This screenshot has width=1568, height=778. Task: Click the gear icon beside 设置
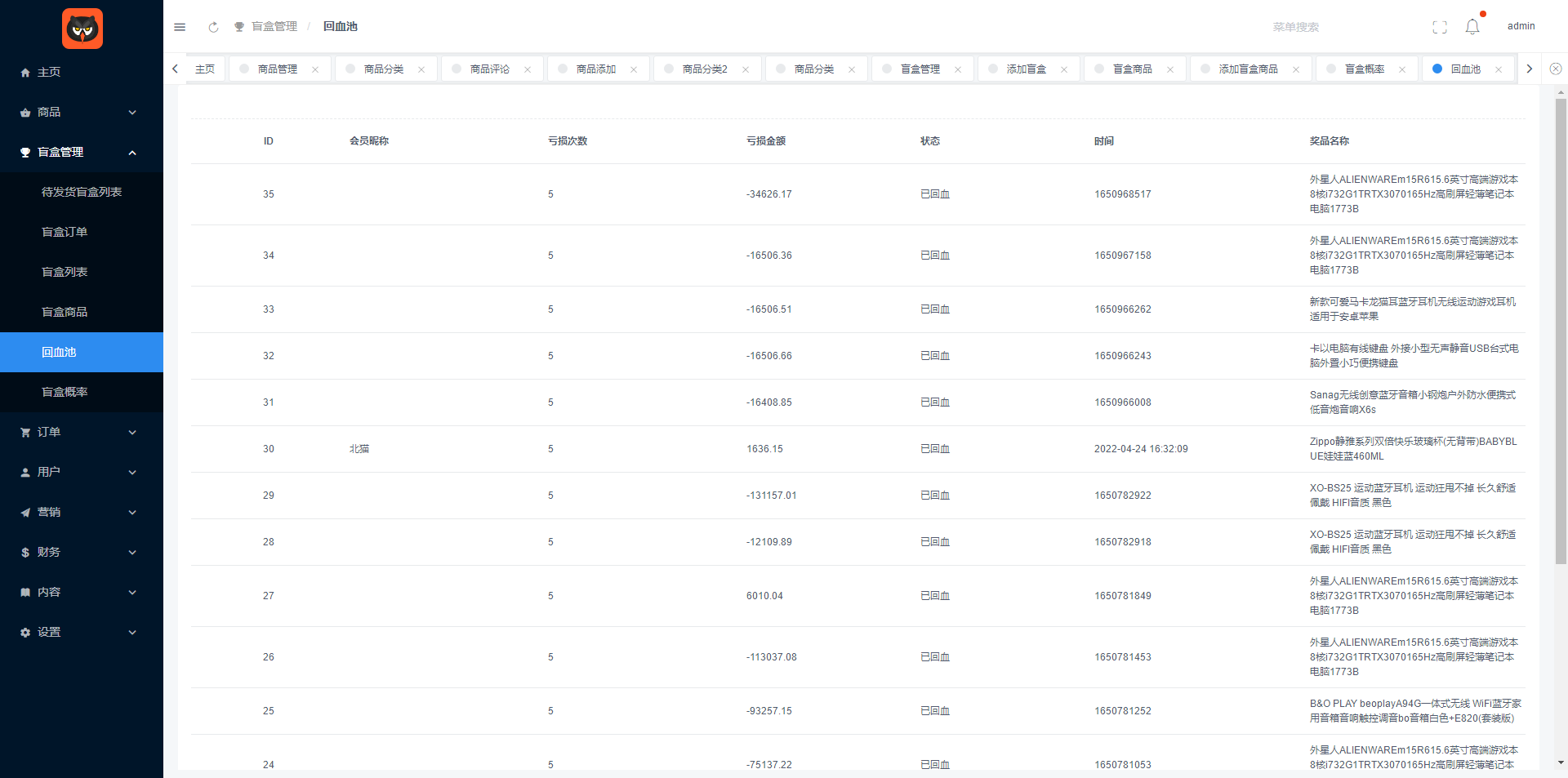(x=25, y=633)
